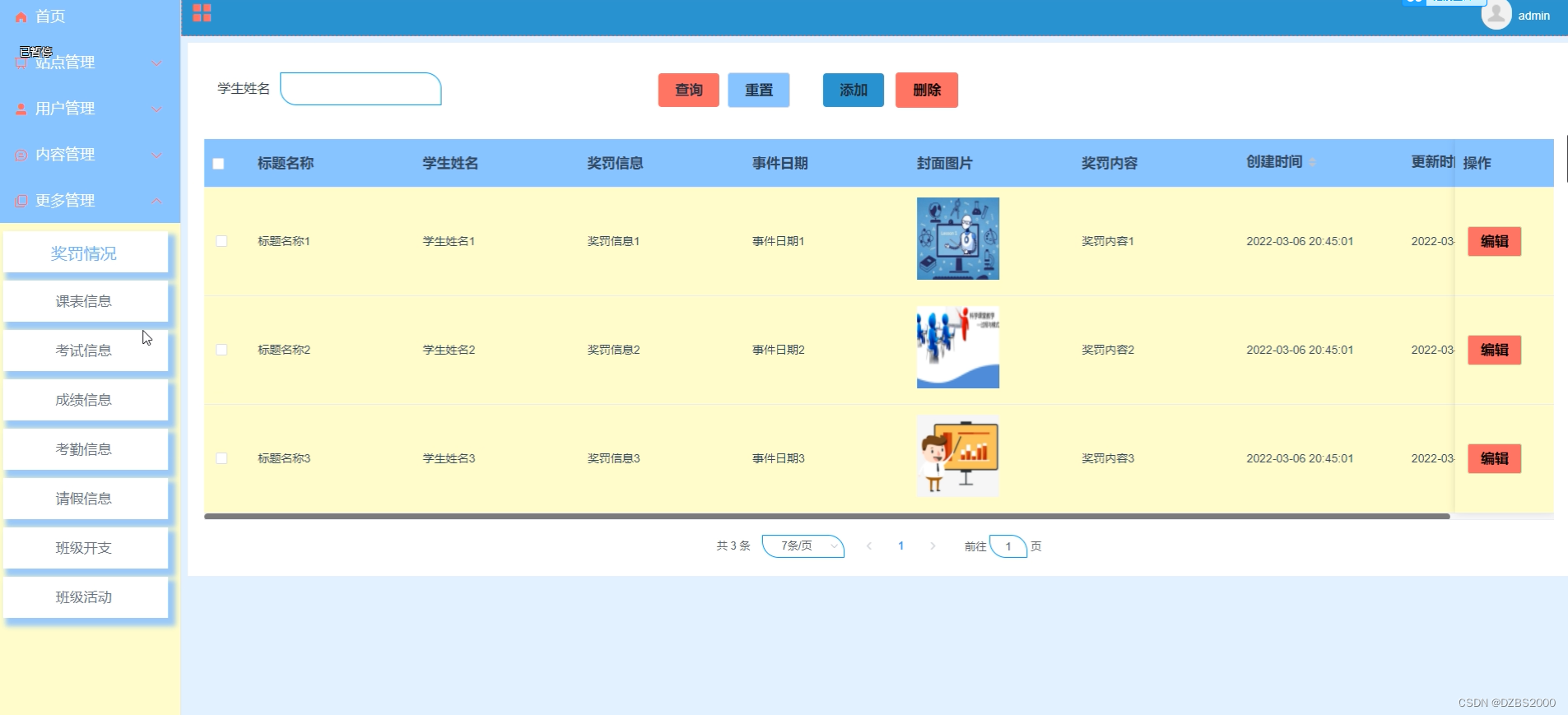This screenshot has height=715, width=1568.
Task: Select the 奖罚情况 submenu item
Action: (86, 253)
